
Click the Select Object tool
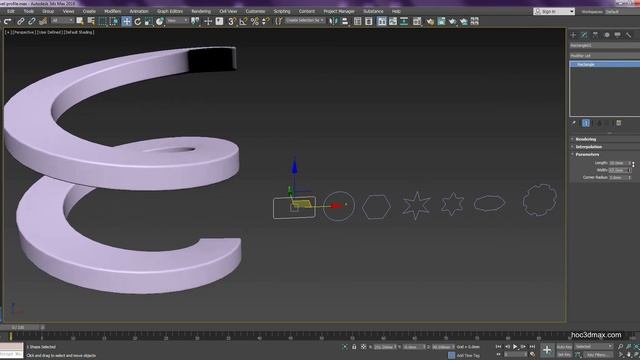80,21
